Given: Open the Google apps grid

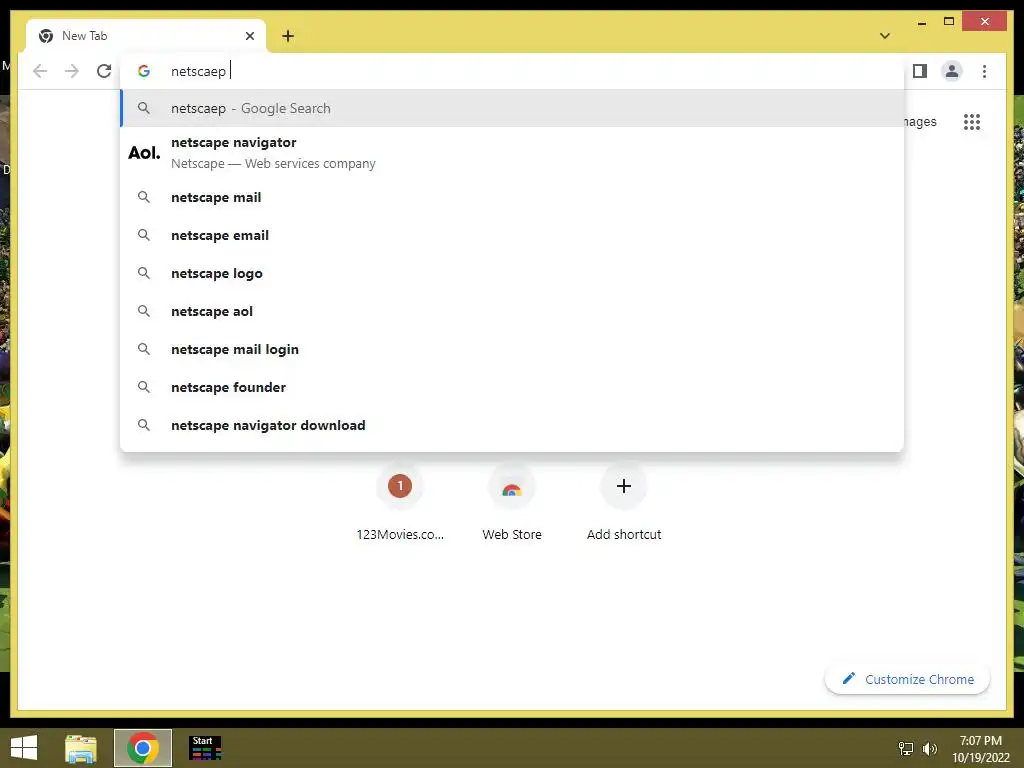Looking at the screenshot, I should (972, 121).
